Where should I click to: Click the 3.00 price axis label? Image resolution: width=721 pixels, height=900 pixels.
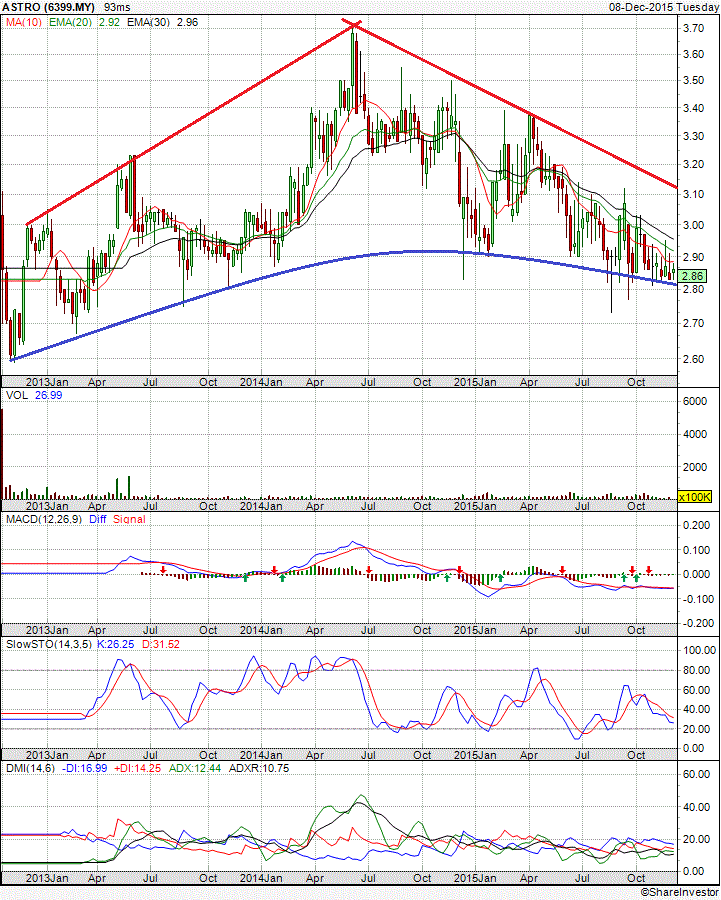tap(693, 224)
